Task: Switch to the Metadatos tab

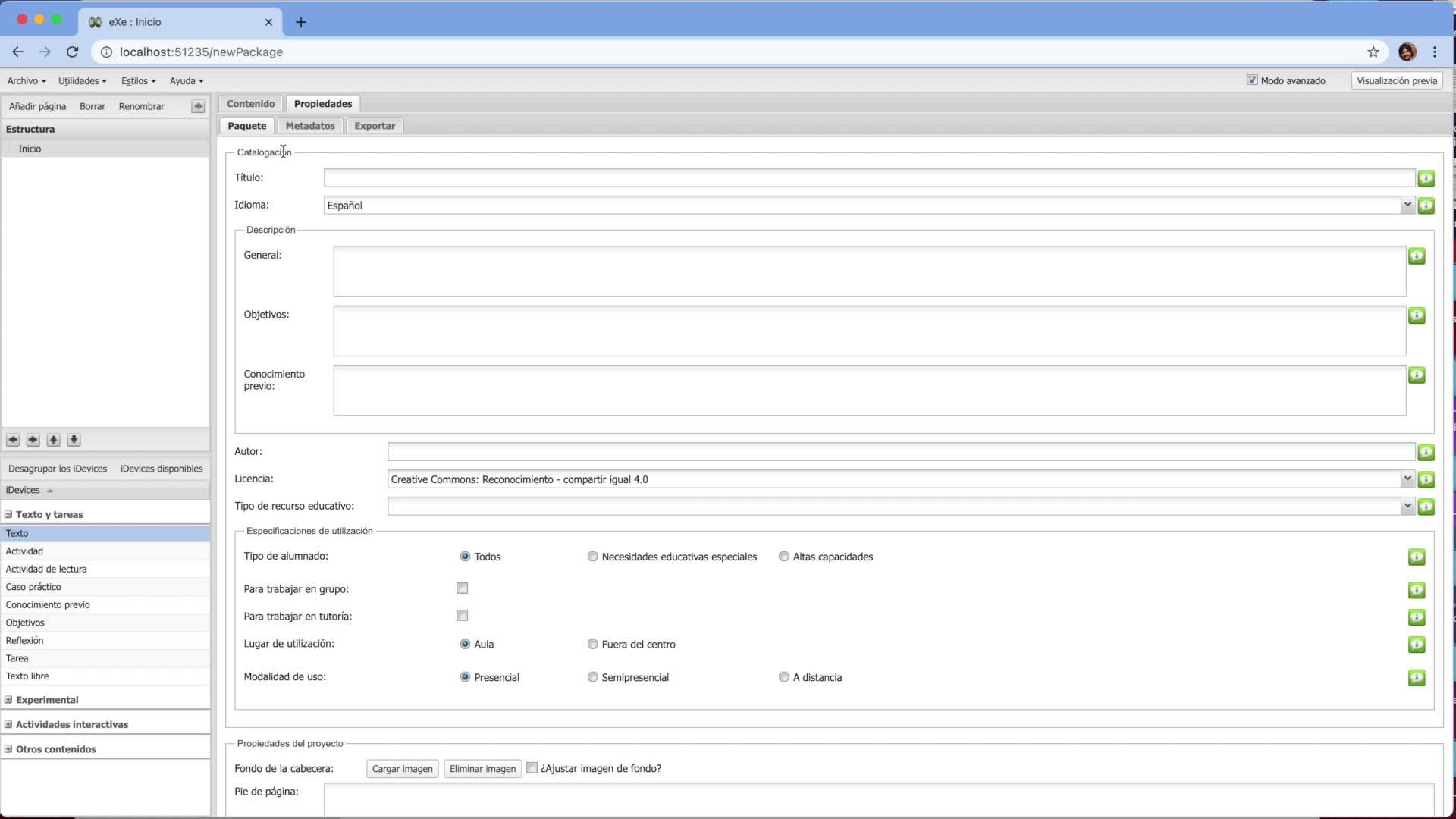Action: coord(310,126)
